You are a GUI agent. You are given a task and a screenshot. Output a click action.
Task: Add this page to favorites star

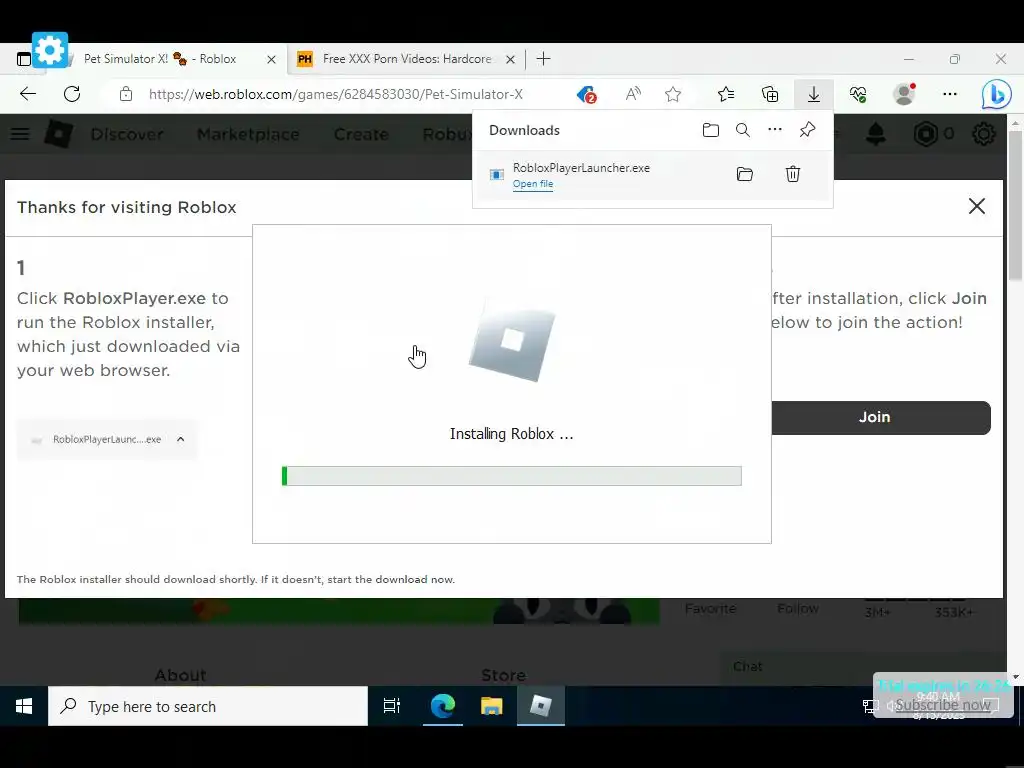673,95
